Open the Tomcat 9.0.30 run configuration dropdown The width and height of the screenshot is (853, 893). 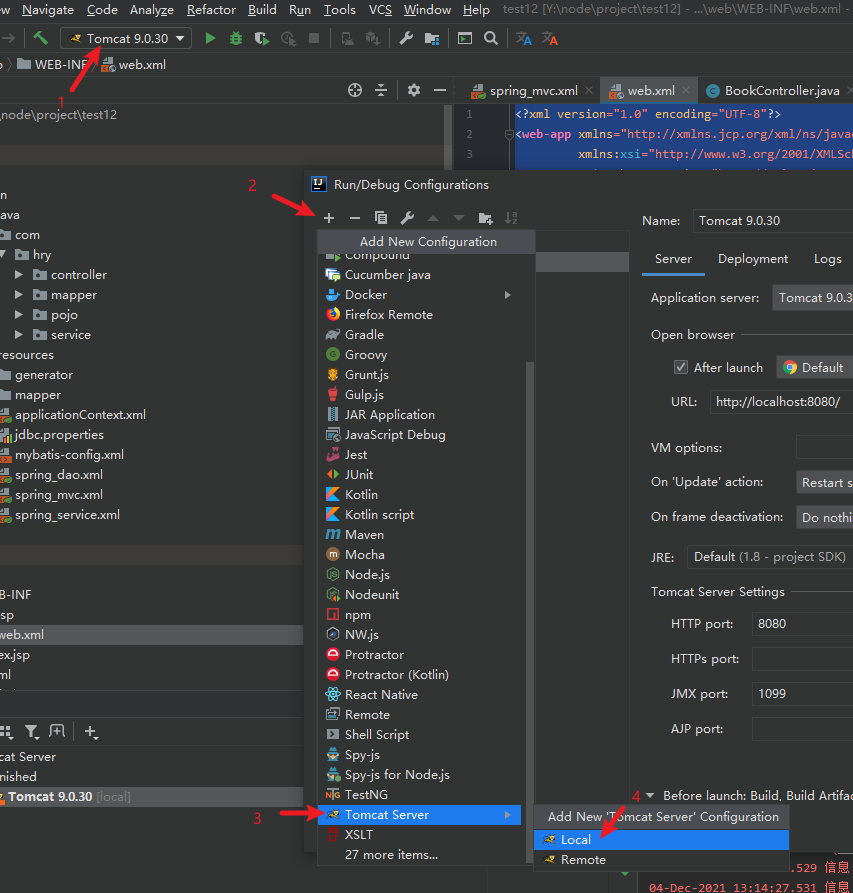point(125,39)
